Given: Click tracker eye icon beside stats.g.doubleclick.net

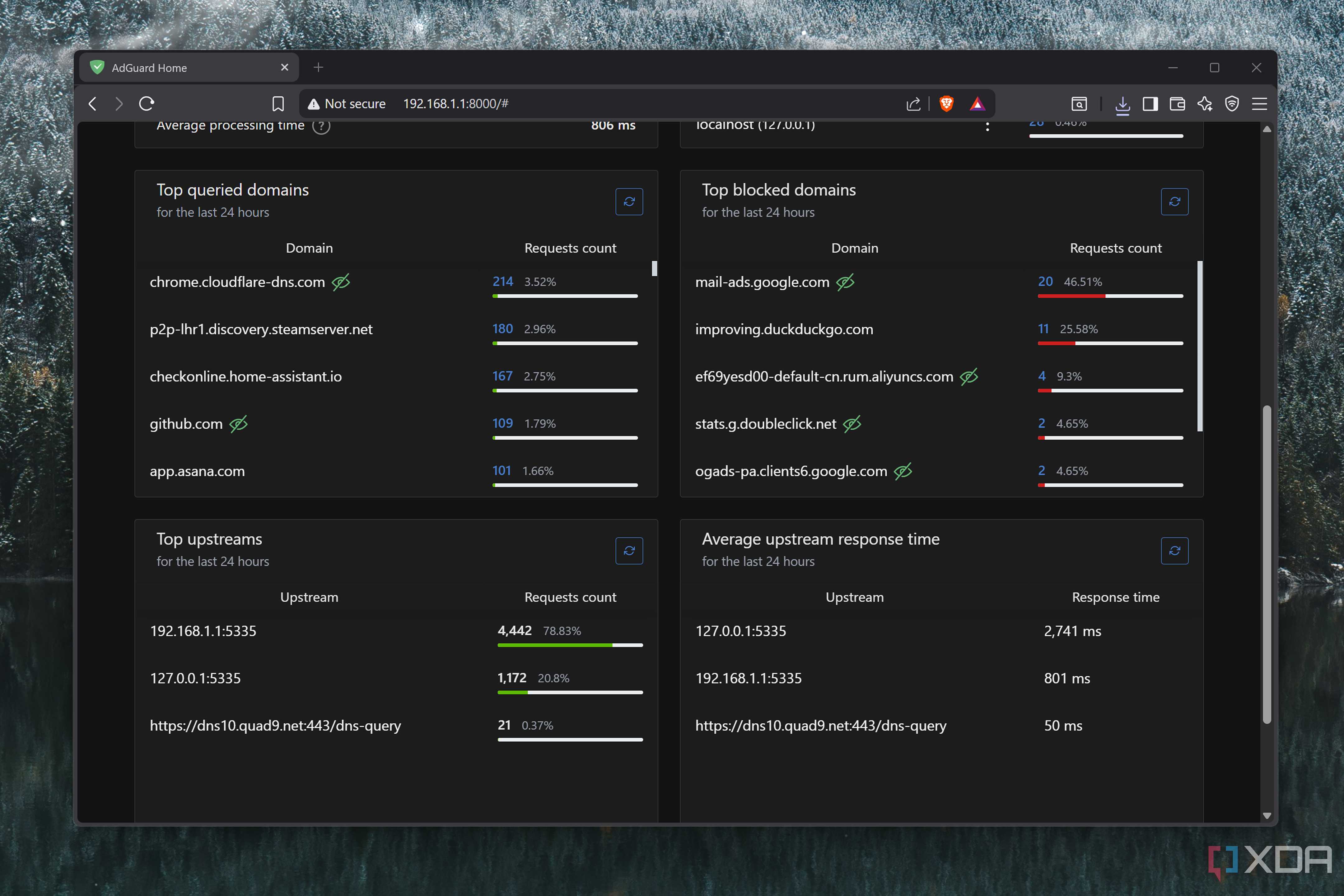Looking at the screenshot, I should click(x=852, y=424).
